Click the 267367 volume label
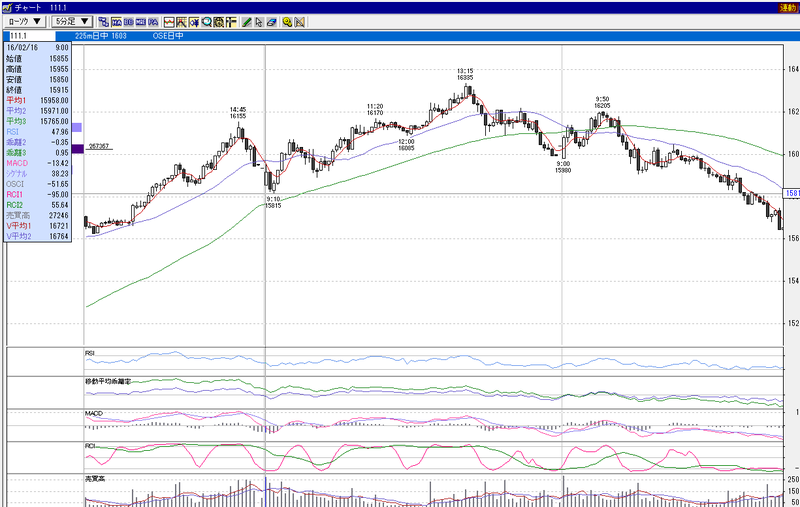800x507 pixels. (x=99, y=146)
